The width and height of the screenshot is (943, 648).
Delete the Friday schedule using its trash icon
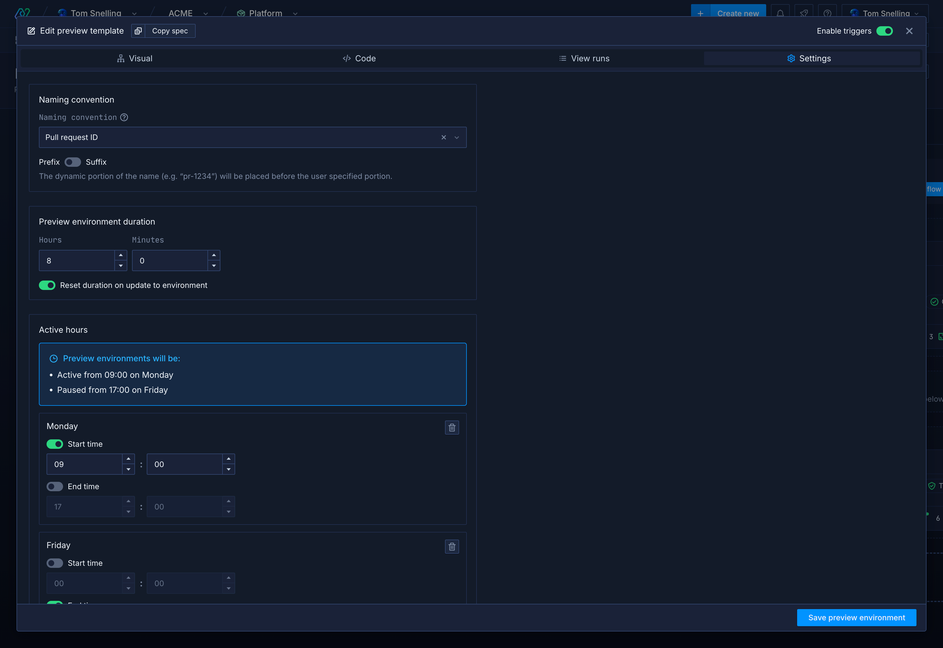tap(451, 546)
